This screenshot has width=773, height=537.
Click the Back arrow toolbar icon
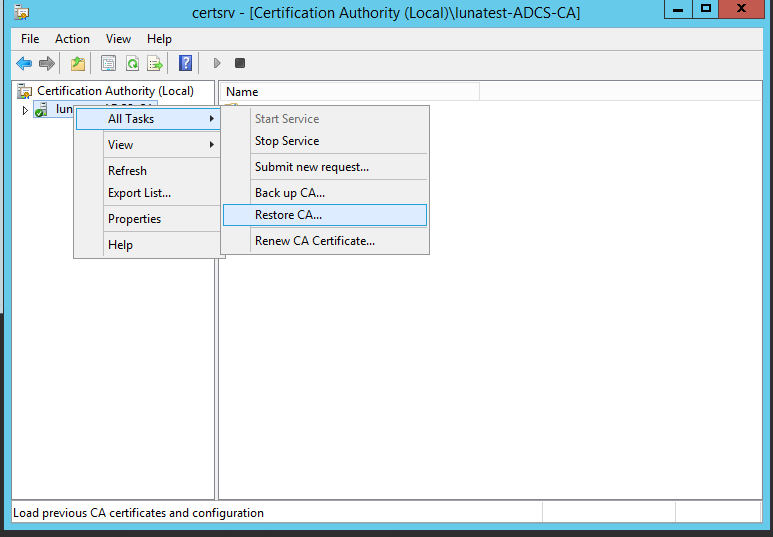click(24, 63)
